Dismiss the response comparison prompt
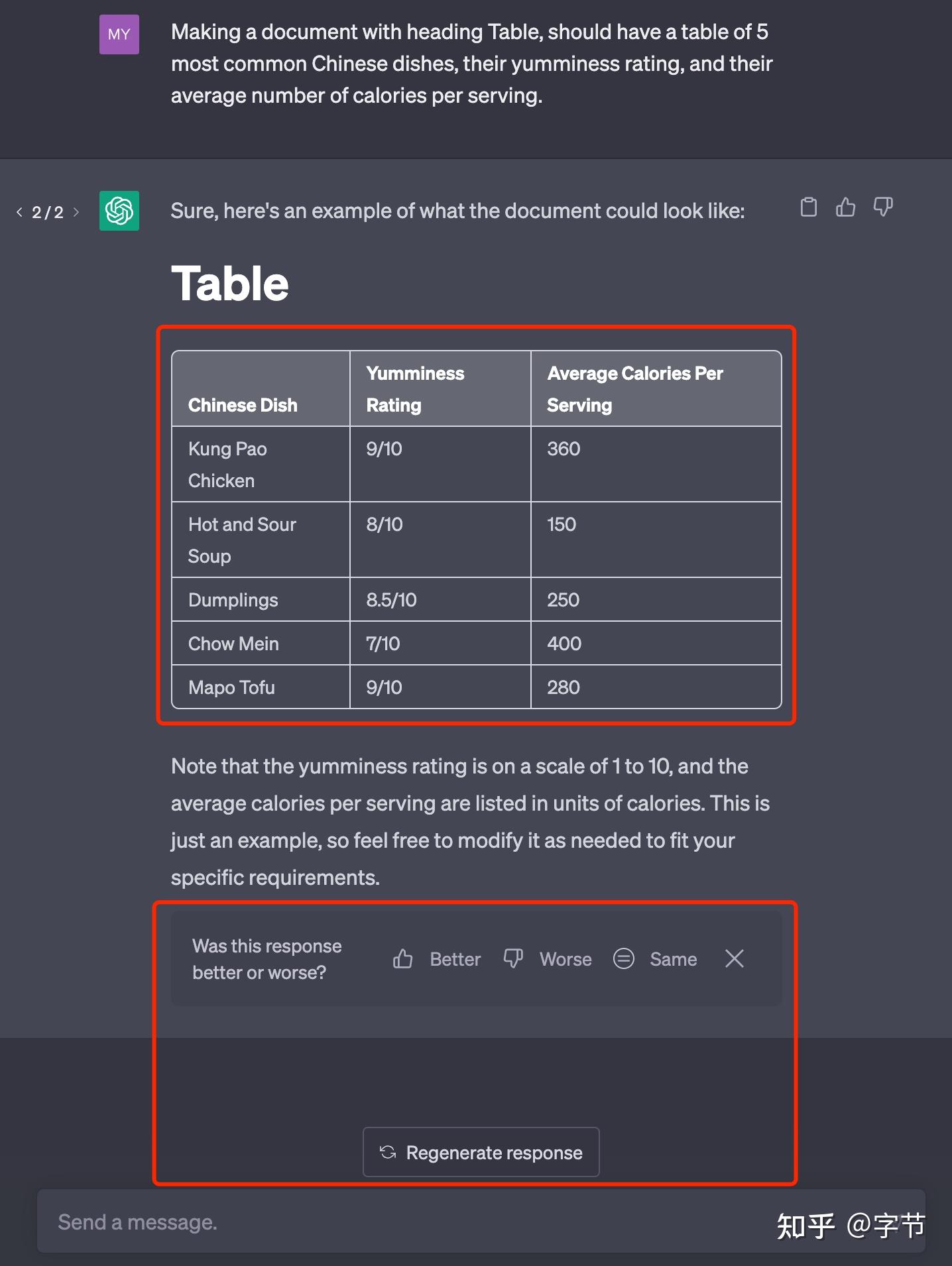This screenshot has width=952, height=1266. coord(734,958)
